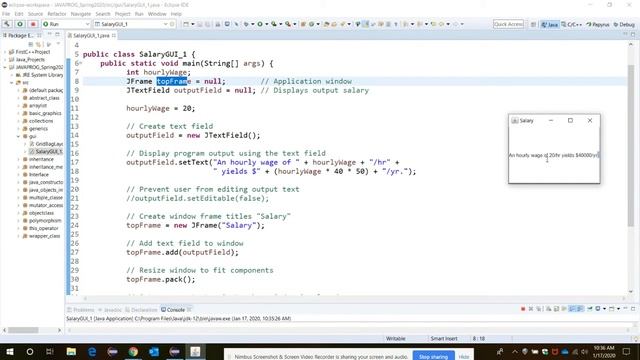Open the File menu
The height and width of the screenshot is (360, 640).
pos(6,14)
